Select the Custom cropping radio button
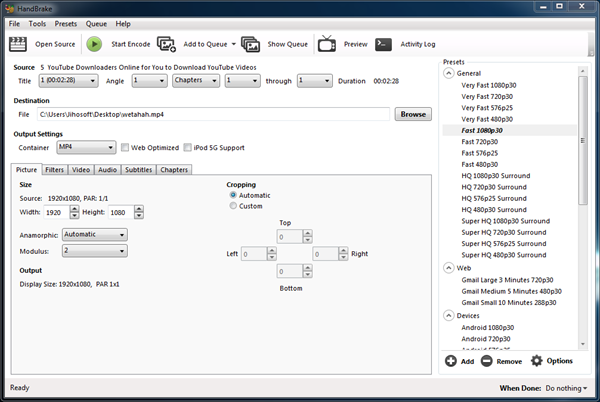This screenshot has height=402, width=600. click(x=235, y=206)
